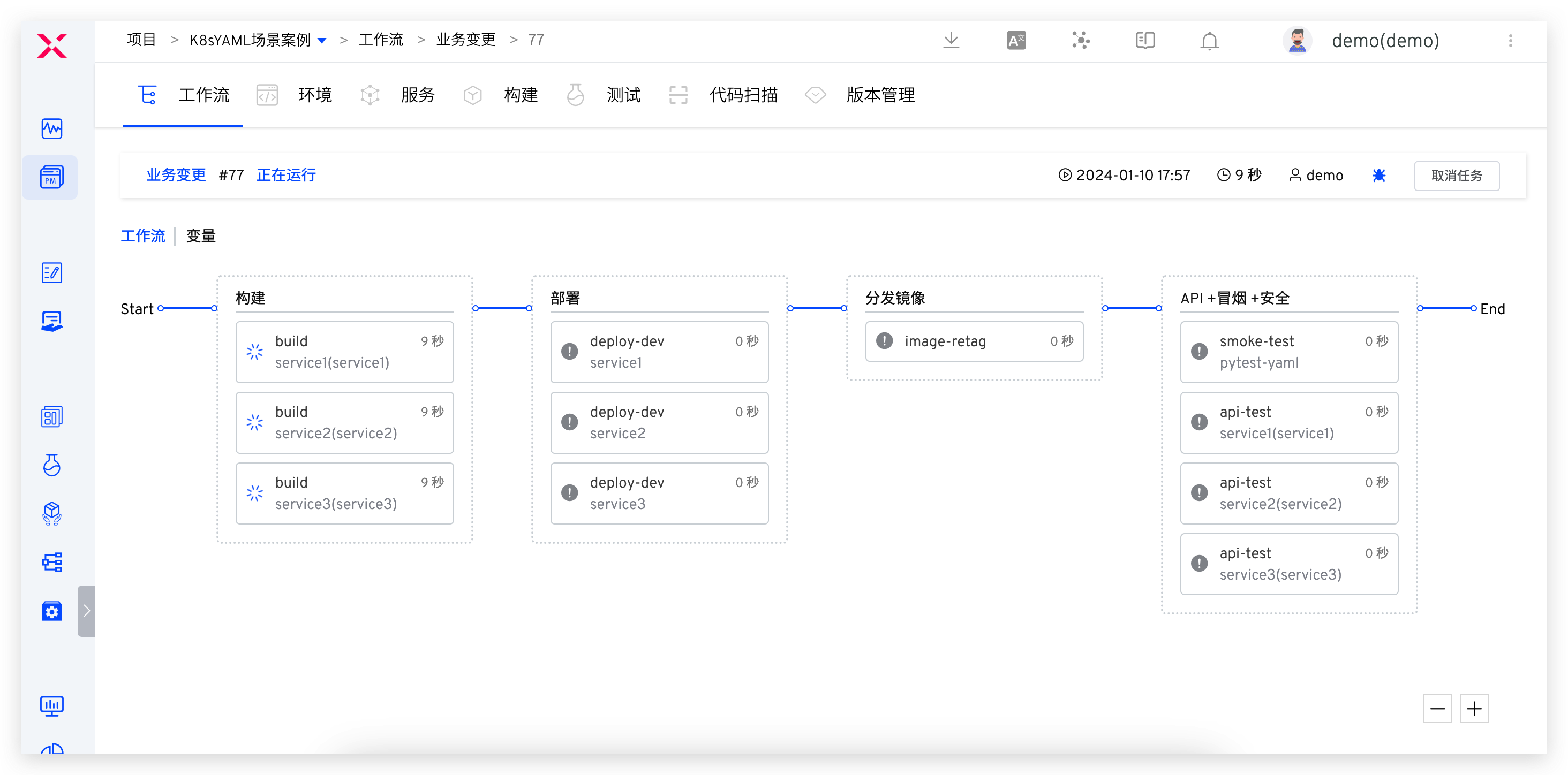Open the activity monitor icon in sidebar
This screenshot has height=775, width=1568.
point(52,128)
